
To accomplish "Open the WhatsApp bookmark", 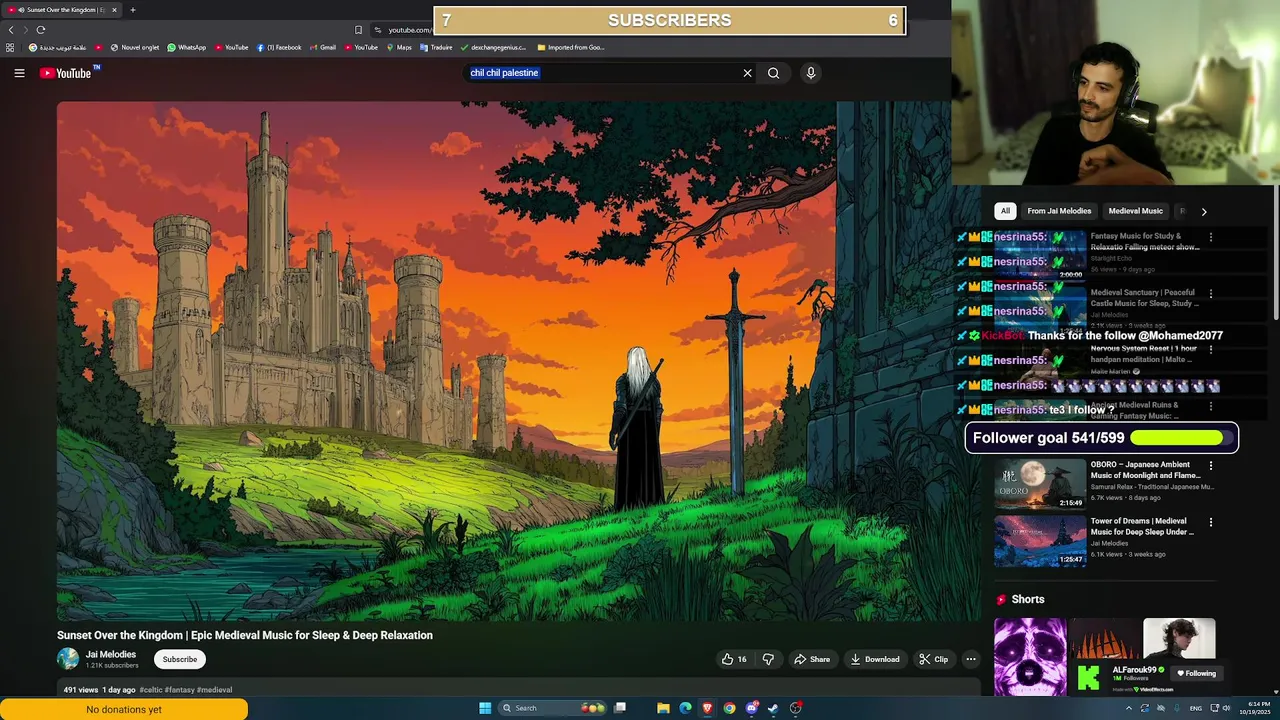I will [x=186, y=47].
